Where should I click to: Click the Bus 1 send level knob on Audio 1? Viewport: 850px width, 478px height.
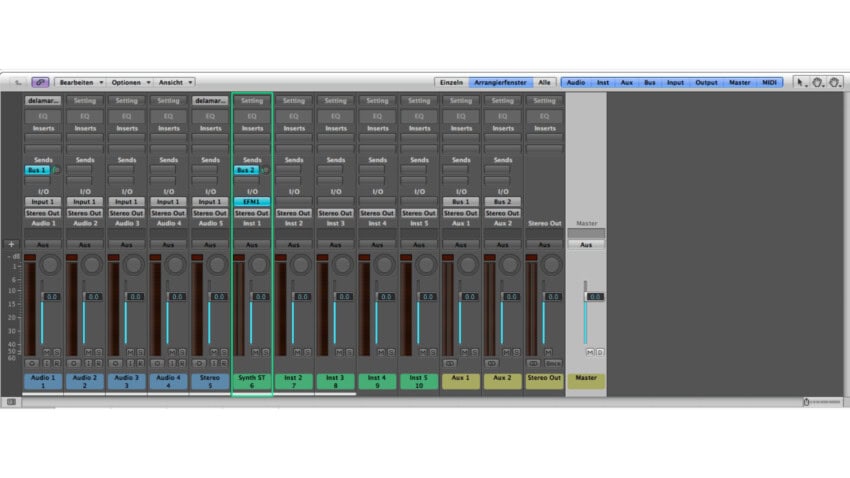click(56, 170)
